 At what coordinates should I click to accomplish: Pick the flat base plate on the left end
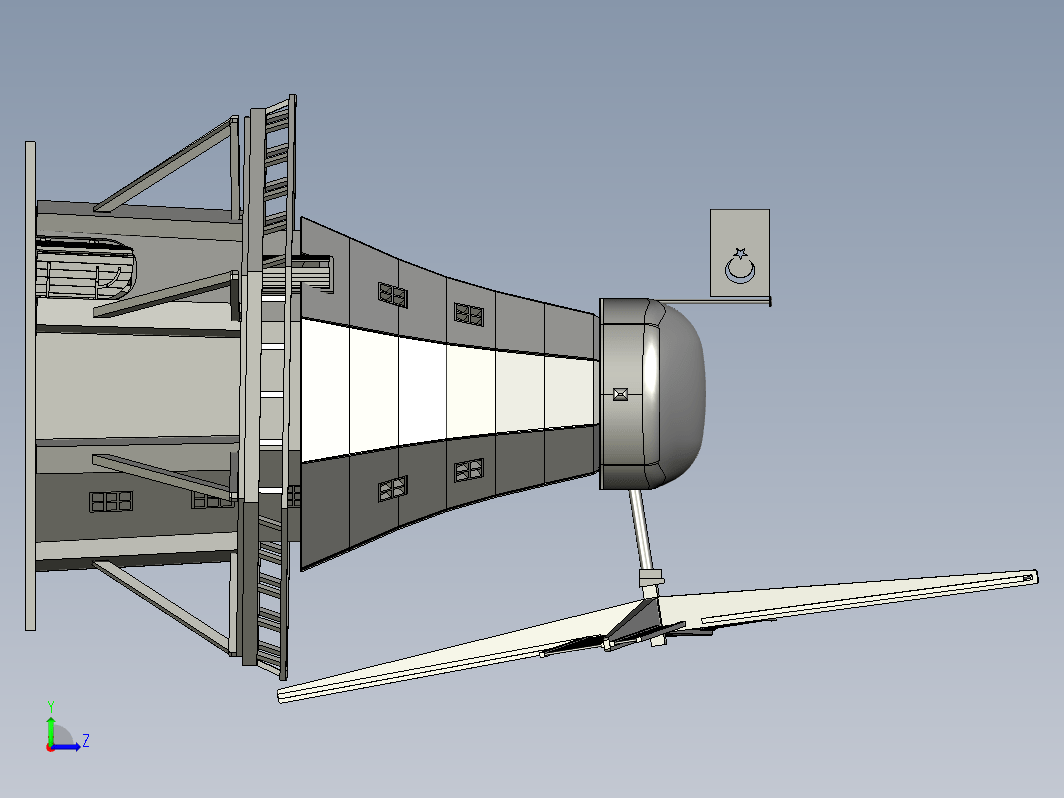(31, 386)
